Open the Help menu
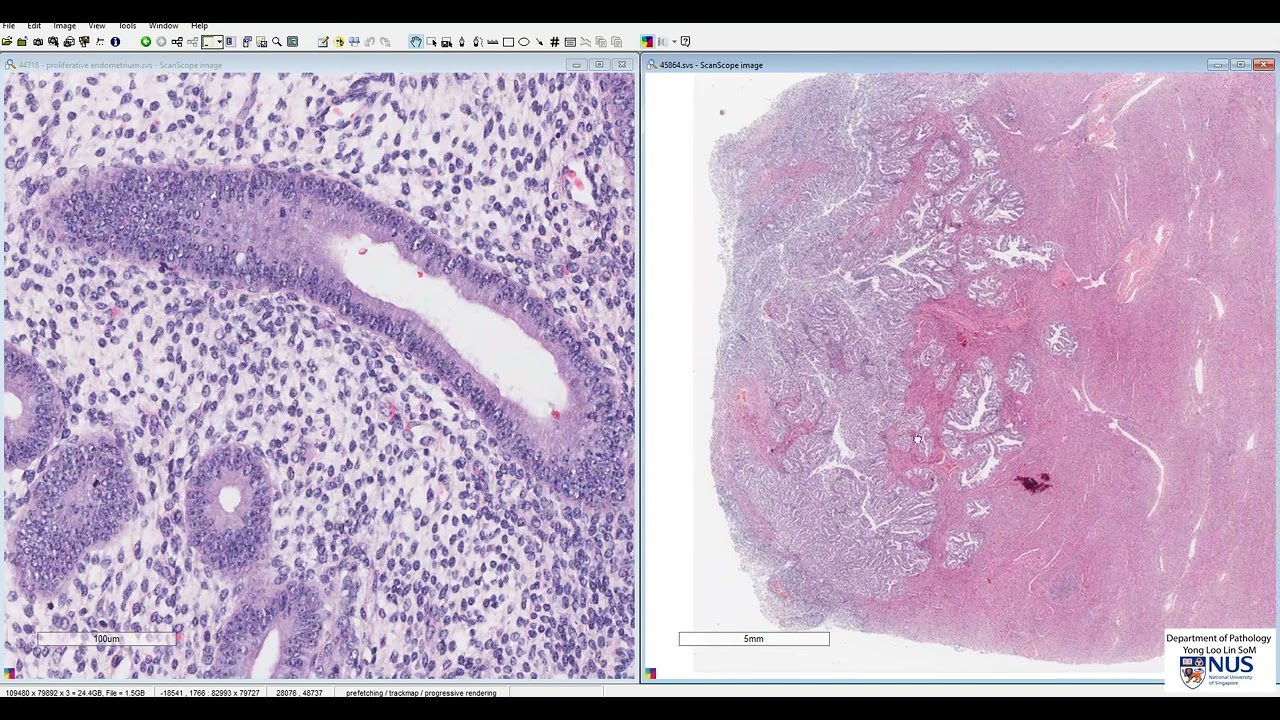The image size is (1280, 720). click(199, 25)
